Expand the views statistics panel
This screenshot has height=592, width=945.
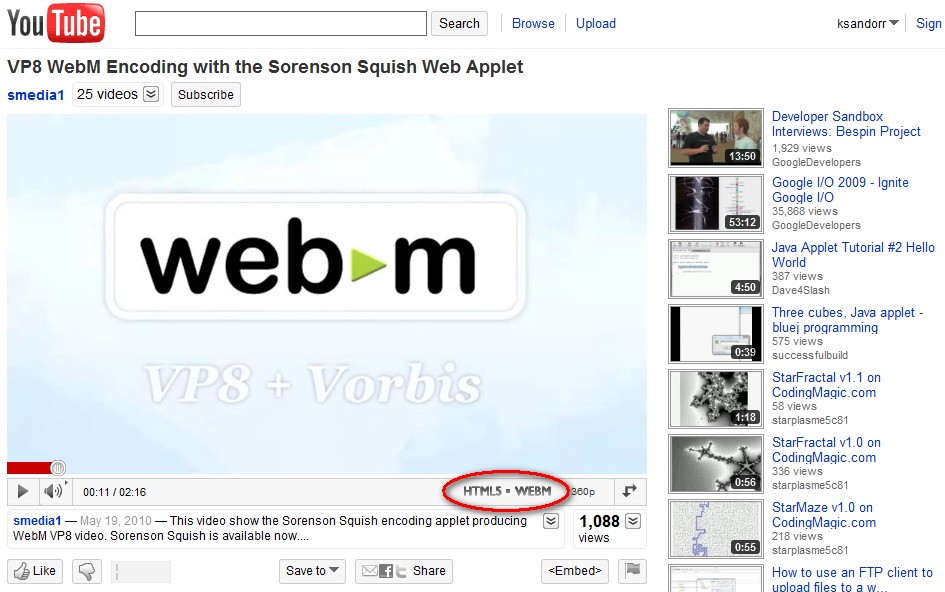point(634,521)
